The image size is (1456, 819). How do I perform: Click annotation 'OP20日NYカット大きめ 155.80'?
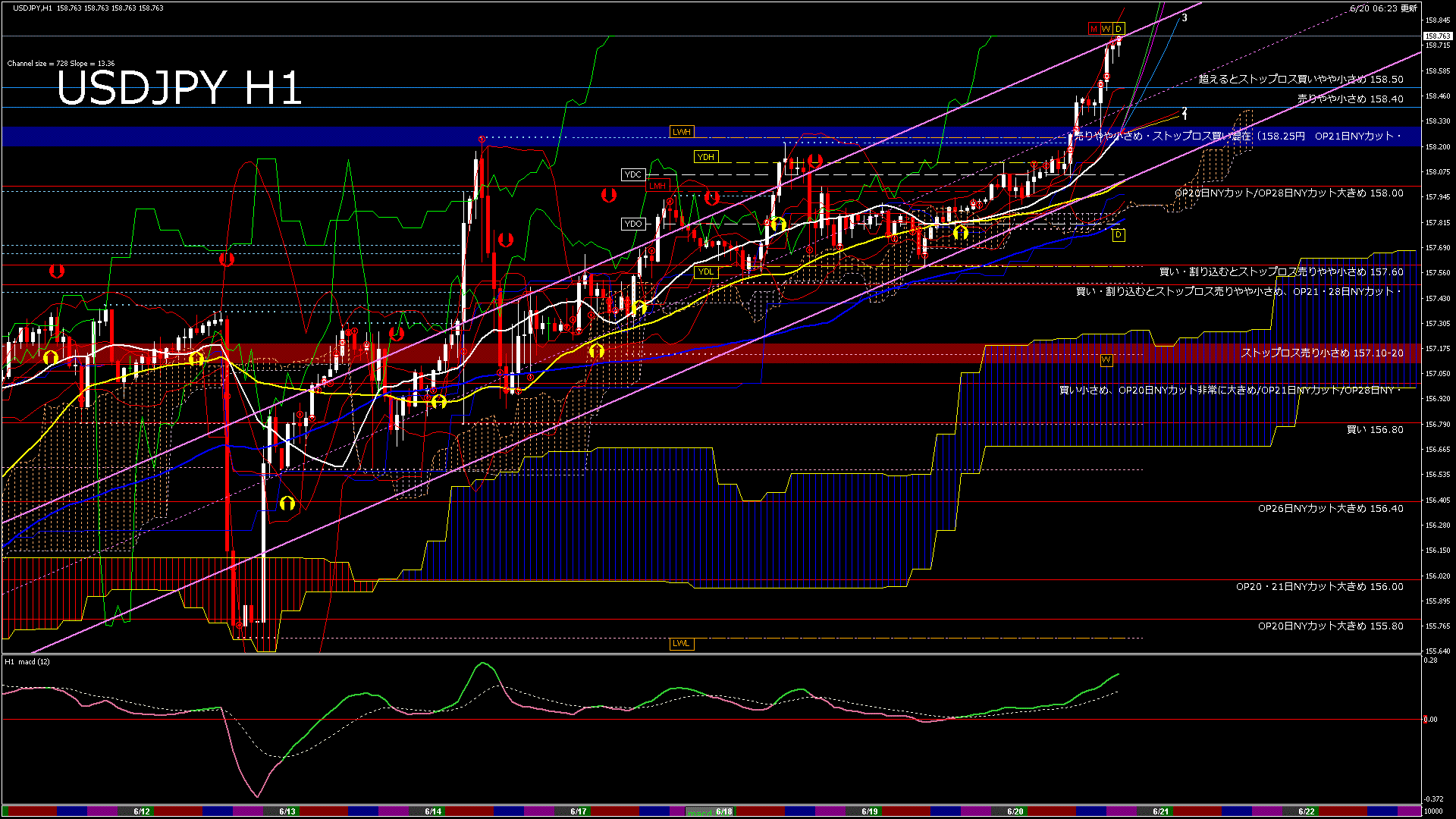(1330, 626)
